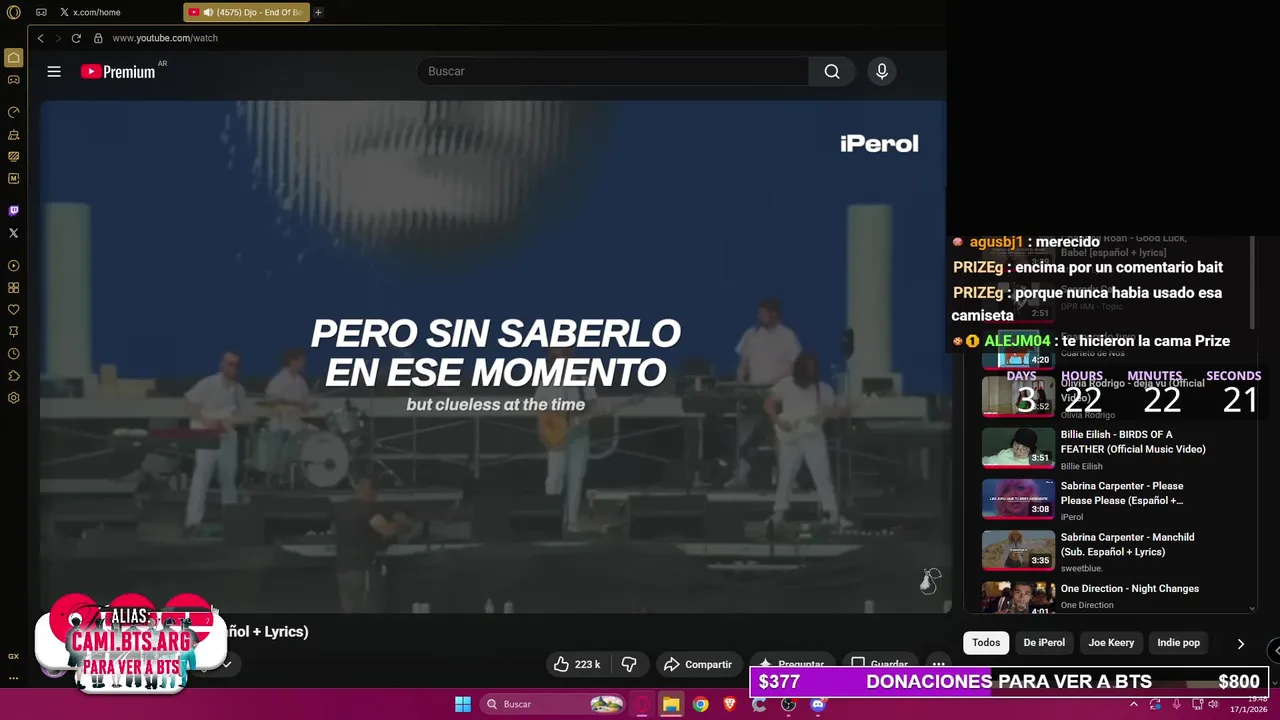1280x720 pixels.
Task: Open more video actions three-dots menu
Action: pyautogui.click(x=937, y=664)
